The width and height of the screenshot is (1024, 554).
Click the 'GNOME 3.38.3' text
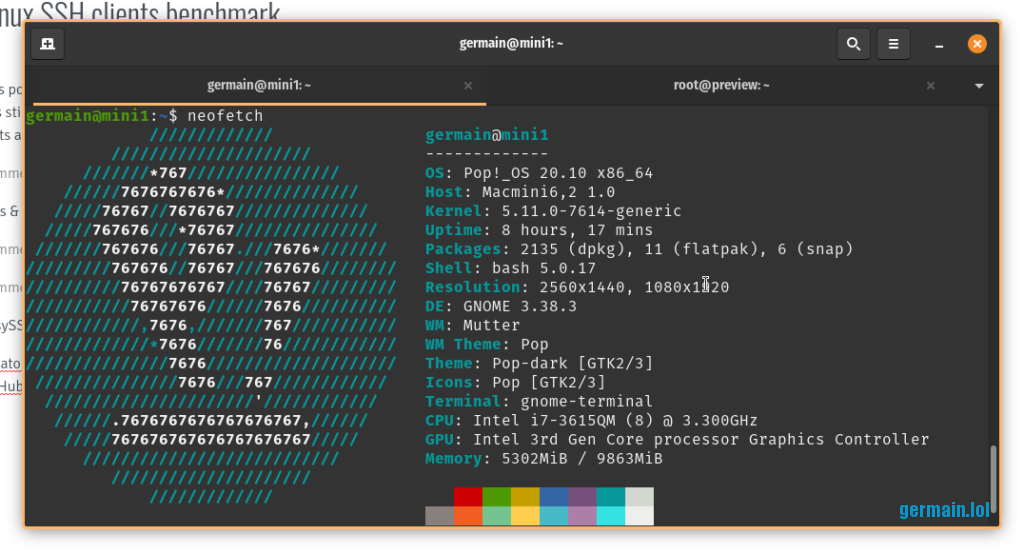click(520, 306)
